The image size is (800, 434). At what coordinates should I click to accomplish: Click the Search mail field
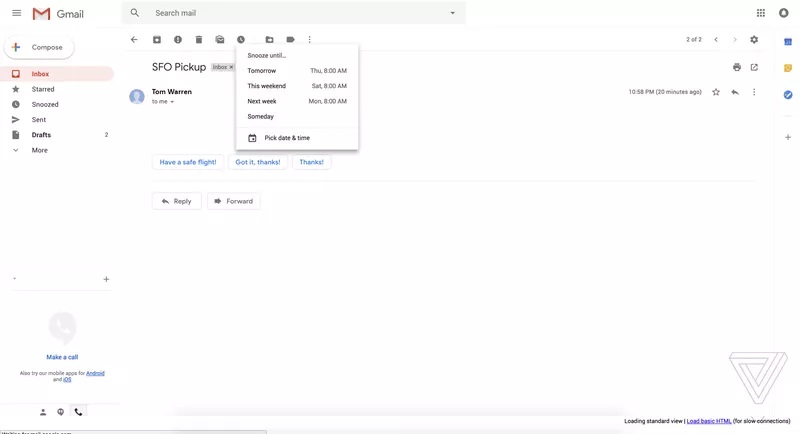pos(293,13)
